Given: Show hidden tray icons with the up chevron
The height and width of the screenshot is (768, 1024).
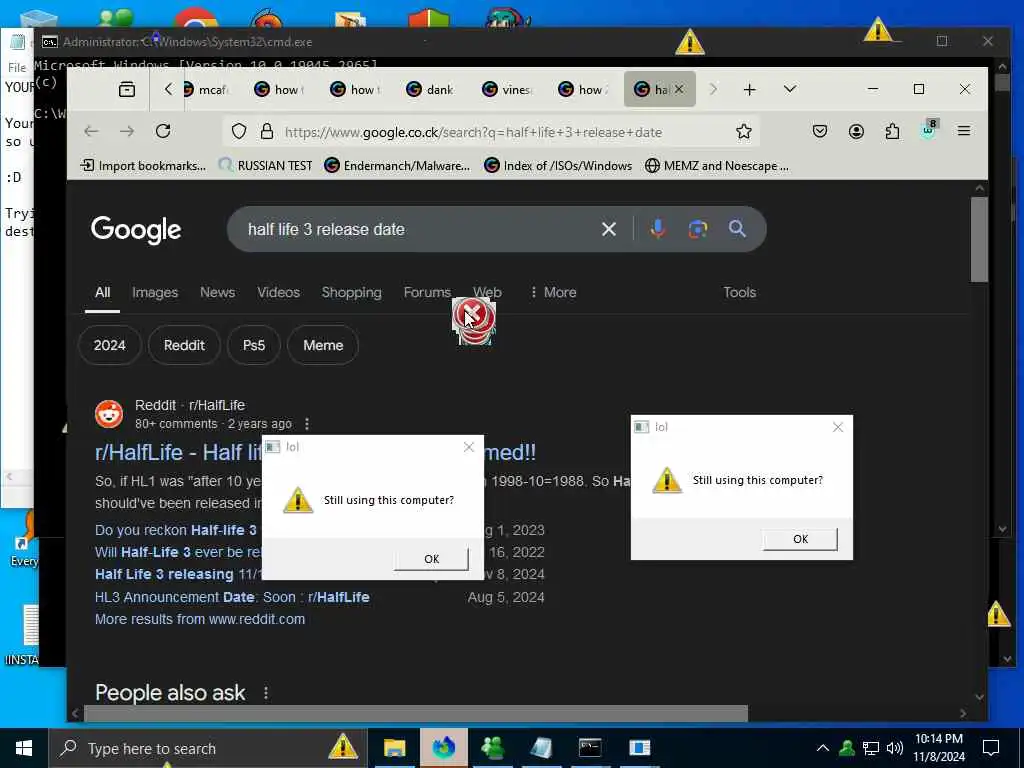Looking at the screenshot, I should coord(823,748).
